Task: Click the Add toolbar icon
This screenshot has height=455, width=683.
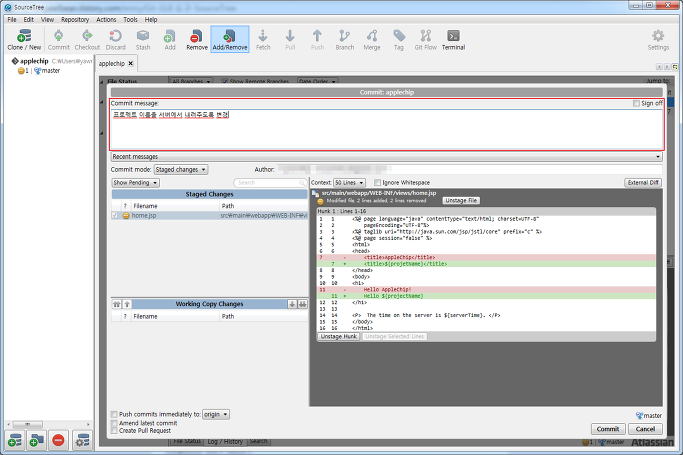Action: [x=170, y=40]
